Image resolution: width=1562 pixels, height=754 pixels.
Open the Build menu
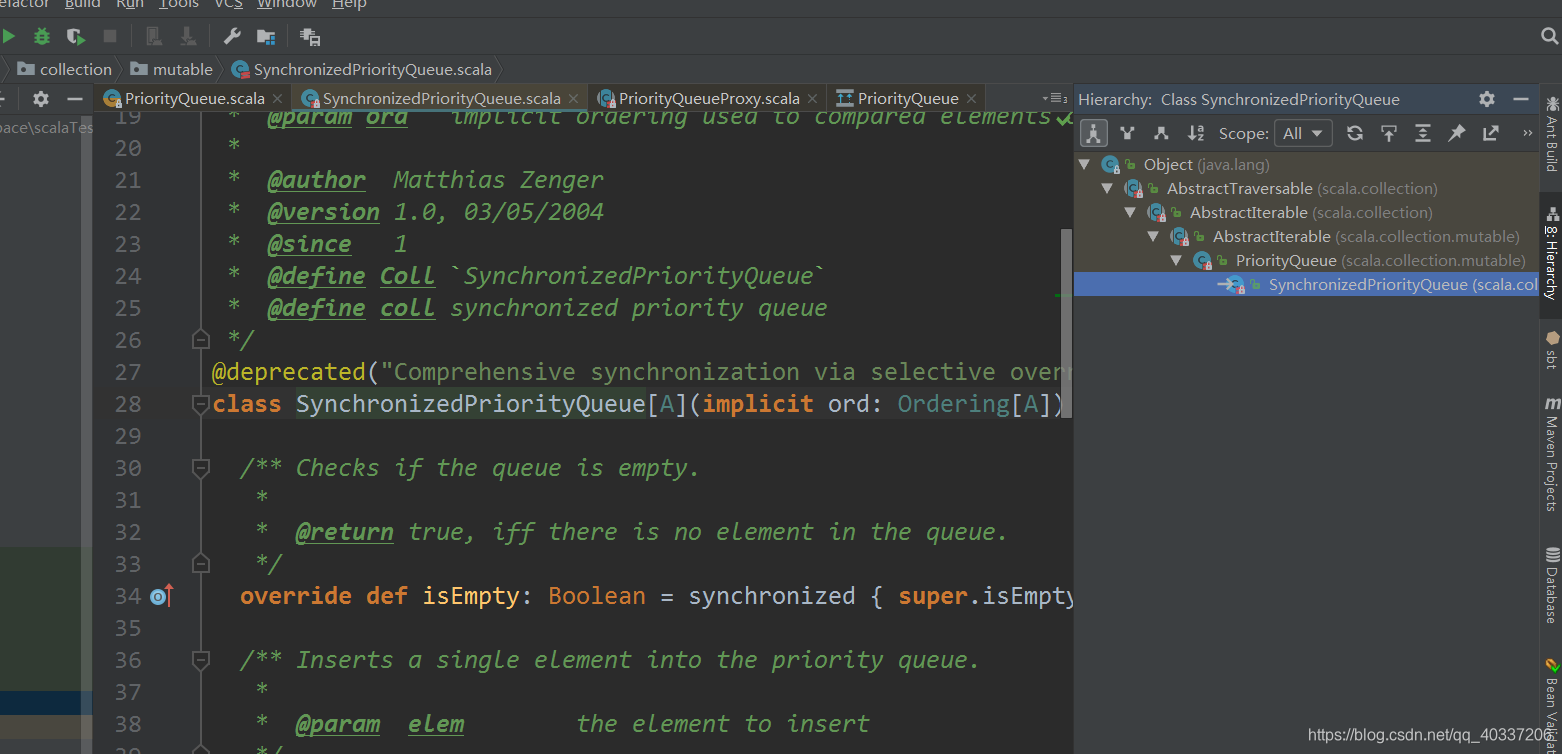[82, 4]
